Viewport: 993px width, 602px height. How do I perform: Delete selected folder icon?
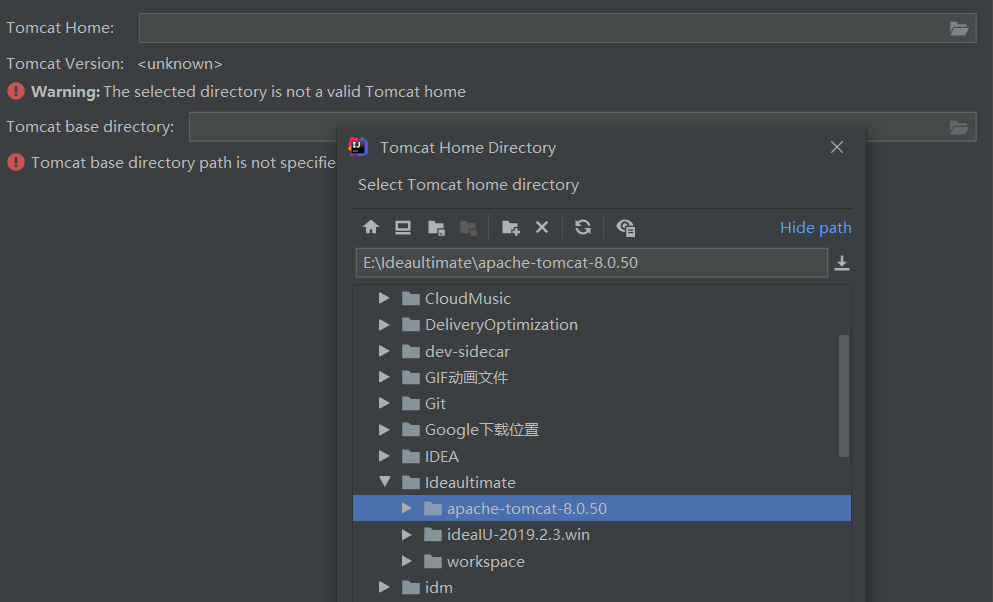pos(542,227)
